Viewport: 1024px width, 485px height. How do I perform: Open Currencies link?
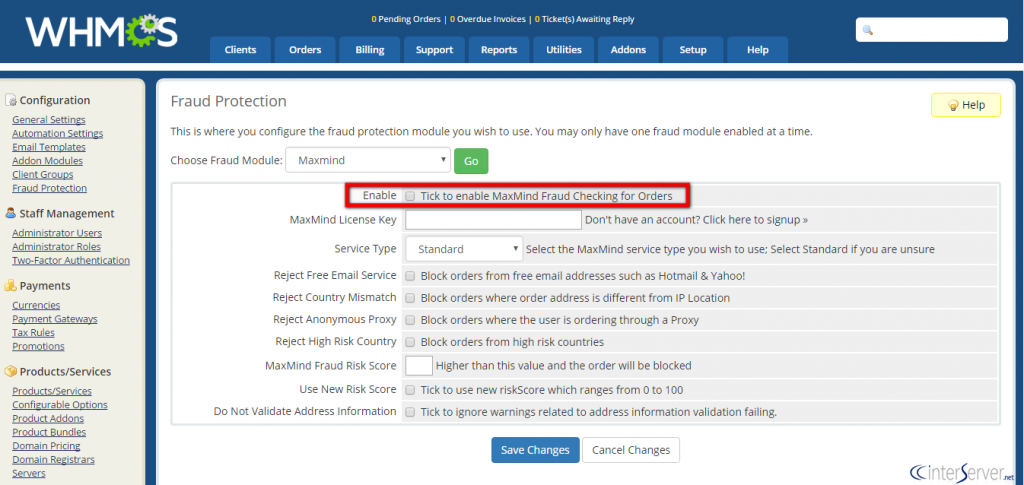coord(37,305)
